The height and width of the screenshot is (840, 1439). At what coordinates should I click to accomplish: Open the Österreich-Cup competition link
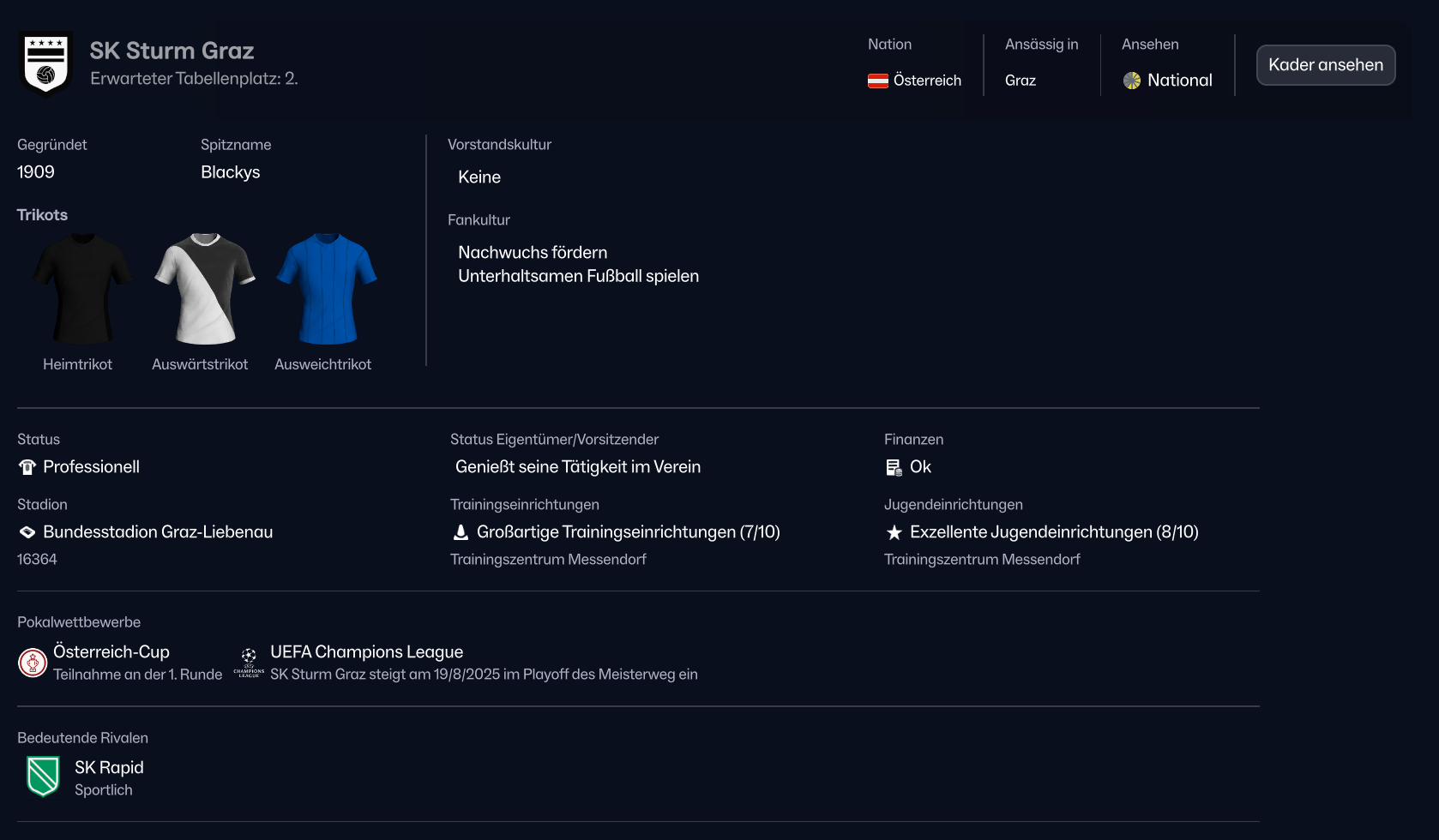(111, 651)
